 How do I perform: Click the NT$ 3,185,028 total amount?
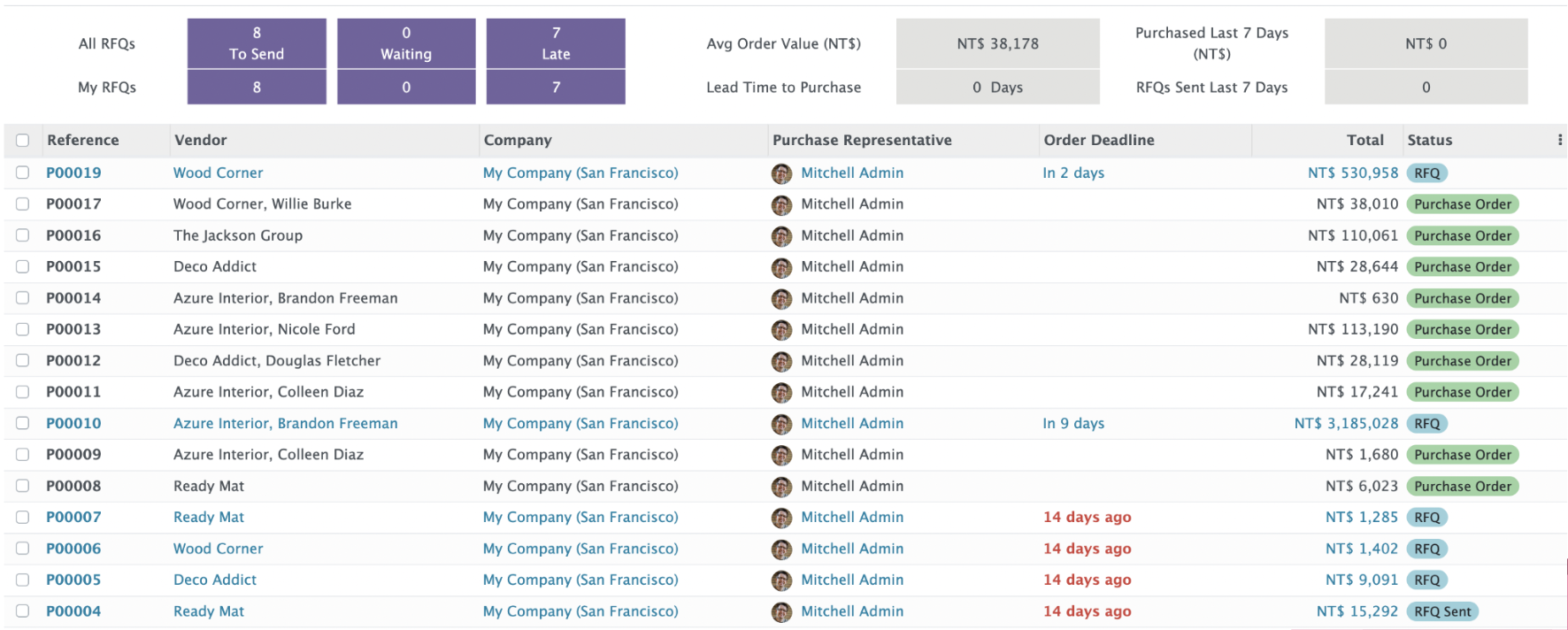pyautogui.click(x=1346, y=423)
